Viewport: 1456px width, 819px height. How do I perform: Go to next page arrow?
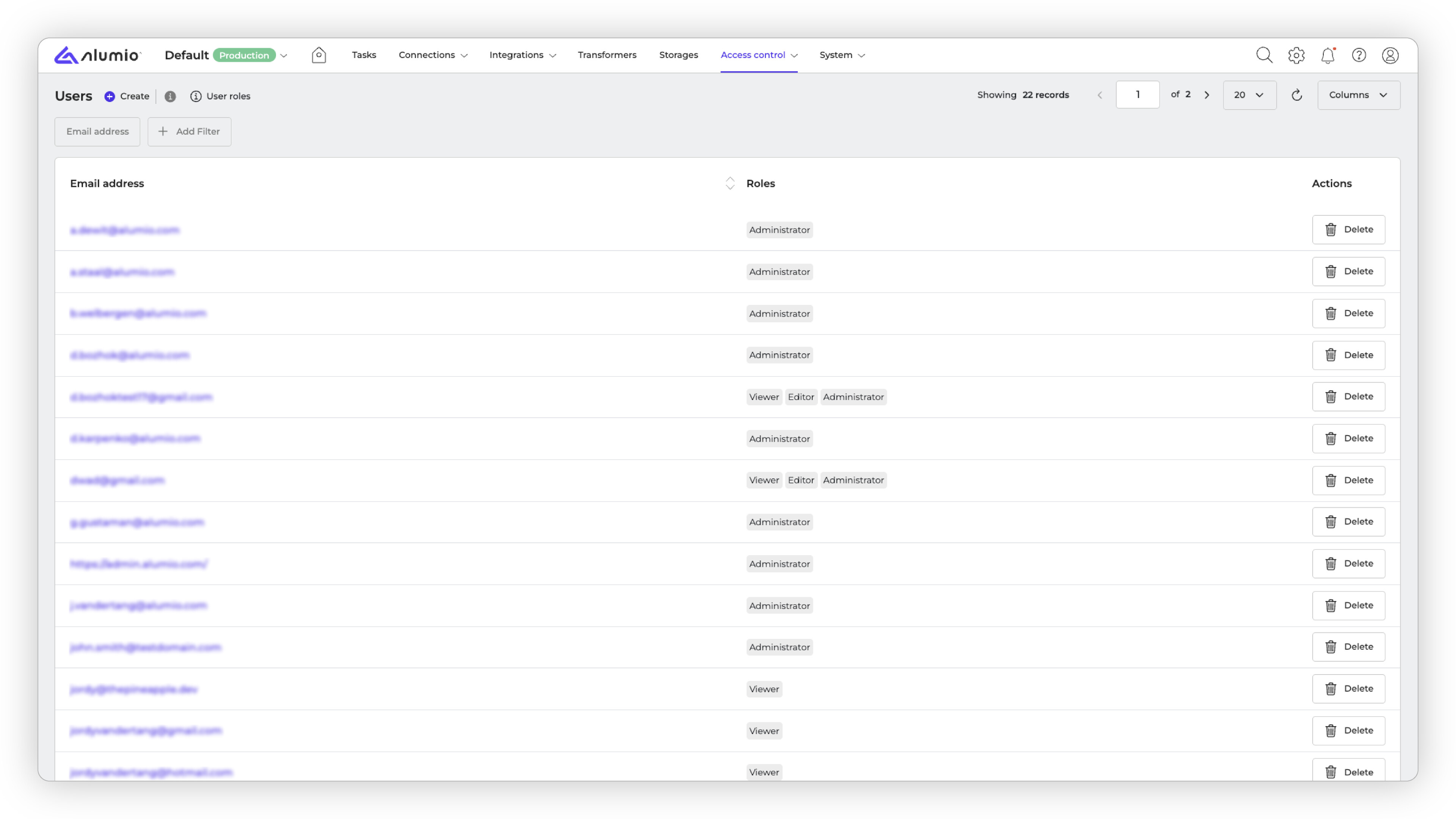pyautogui.click(x=1207, y=95)
